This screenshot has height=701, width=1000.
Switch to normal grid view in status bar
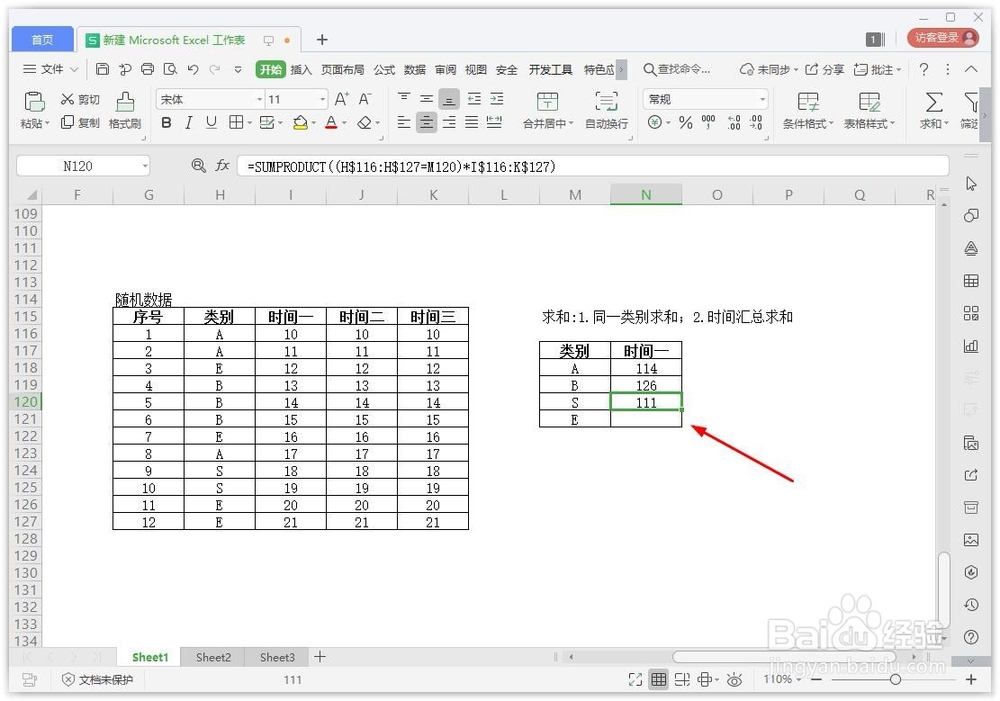click(x=659, y=680)
